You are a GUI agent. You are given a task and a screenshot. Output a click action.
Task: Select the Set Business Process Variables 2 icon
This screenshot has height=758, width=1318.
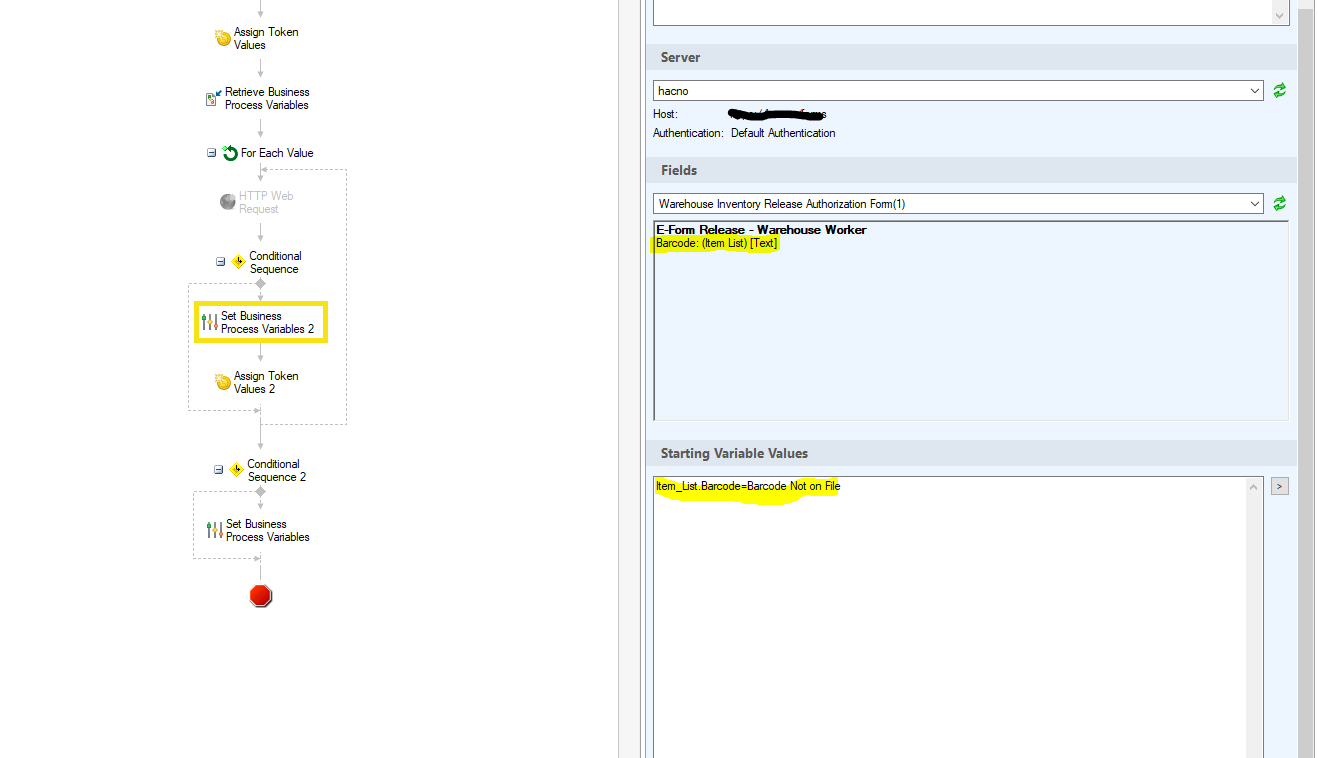[x=210, y=322]
